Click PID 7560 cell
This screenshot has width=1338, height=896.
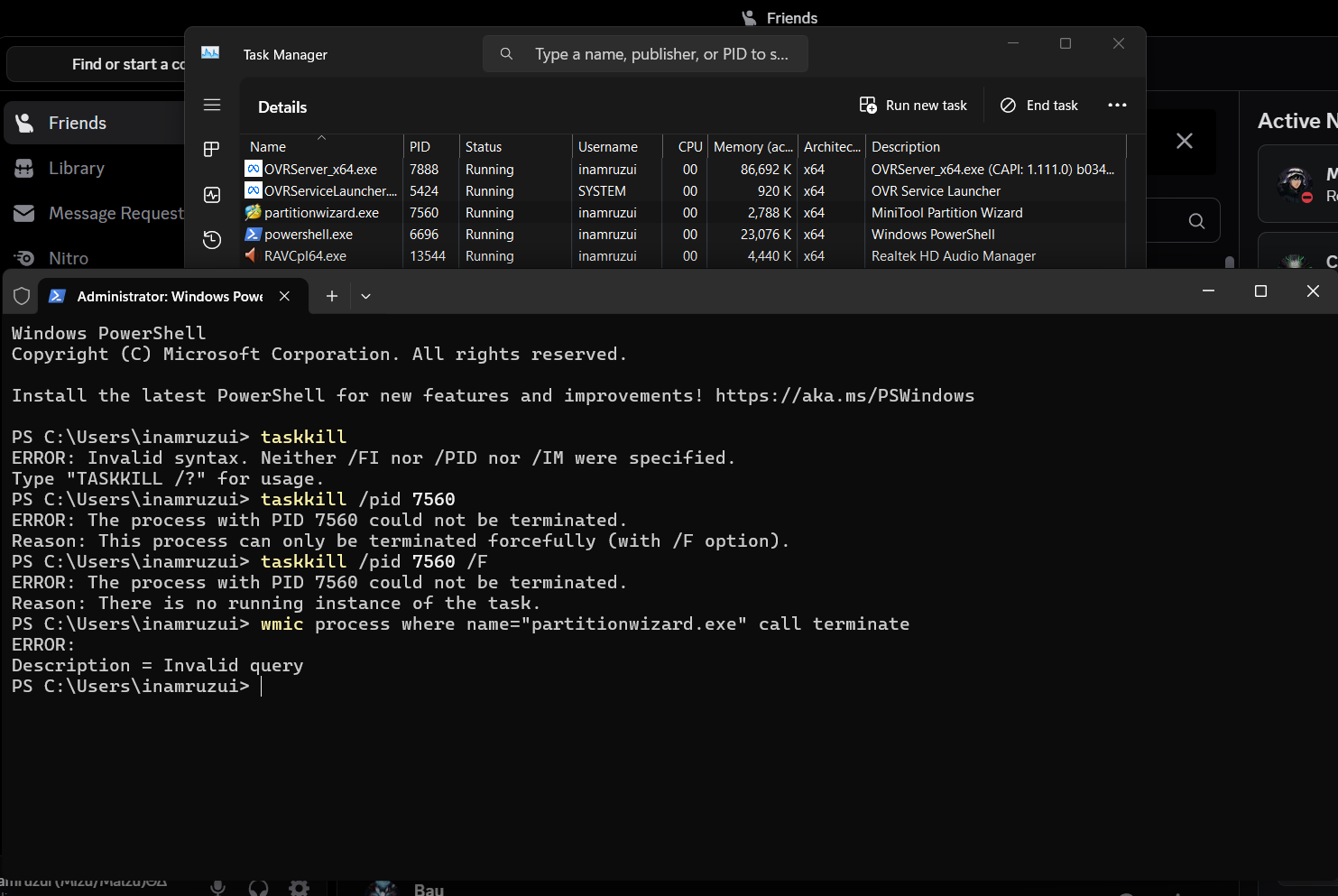pos(424,213)
